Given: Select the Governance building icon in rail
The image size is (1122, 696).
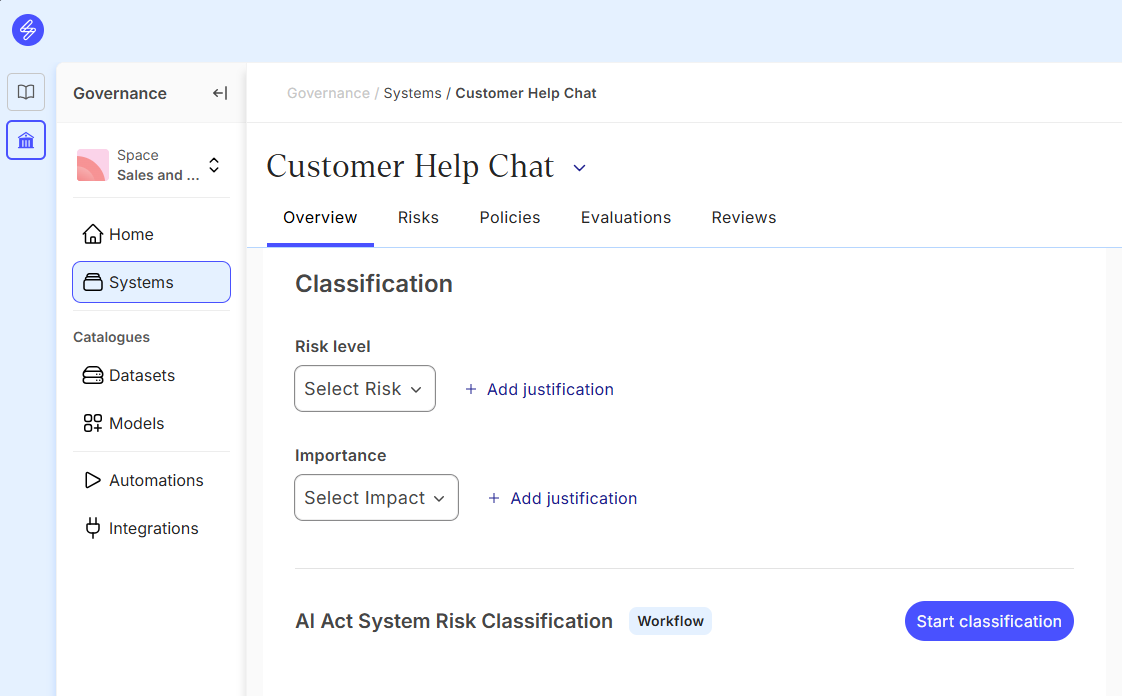Looking at the screenshot, I should tap(26, 140).
